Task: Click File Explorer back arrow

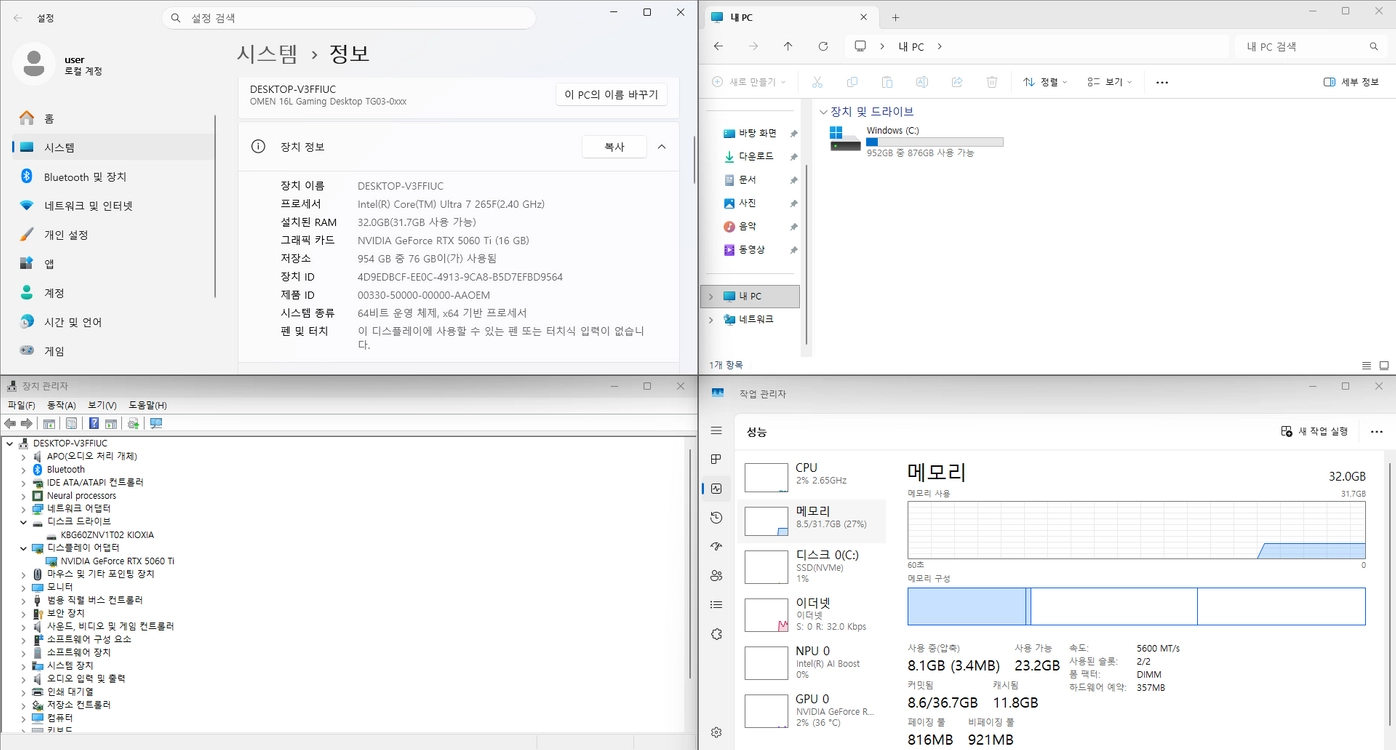Action: tap(718, 46)
